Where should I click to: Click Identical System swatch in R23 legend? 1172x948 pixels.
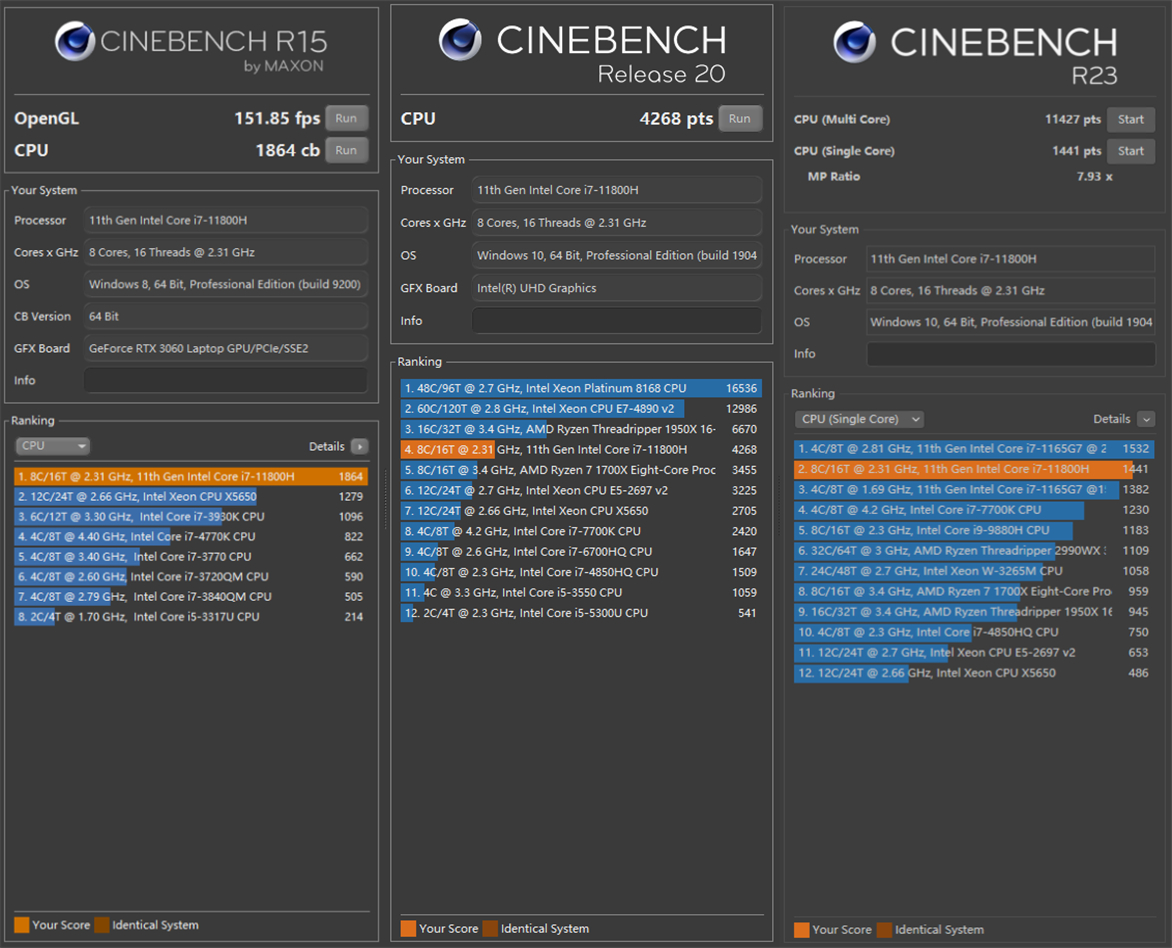(x=885, y=930)
